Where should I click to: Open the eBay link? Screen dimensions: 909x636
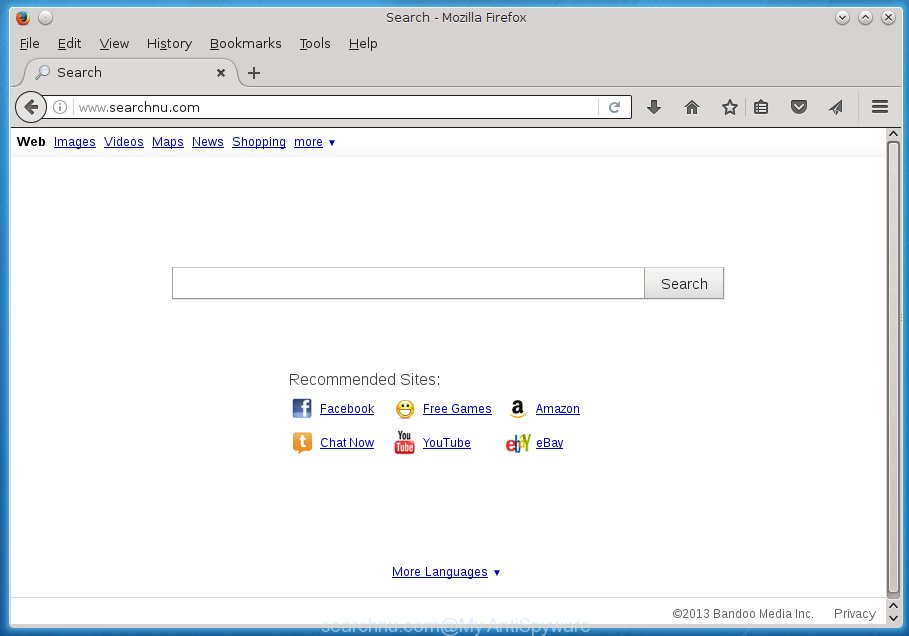549,443
